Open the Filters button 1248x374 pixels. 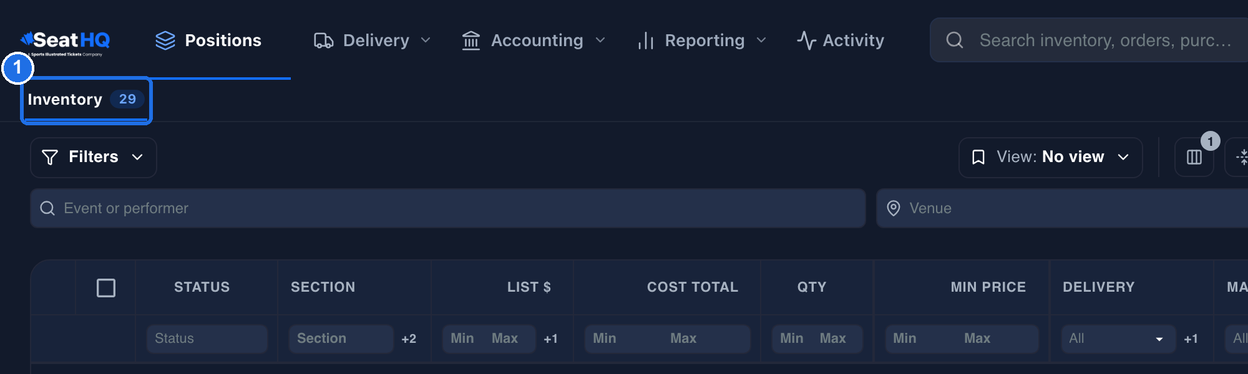point(93,157)
